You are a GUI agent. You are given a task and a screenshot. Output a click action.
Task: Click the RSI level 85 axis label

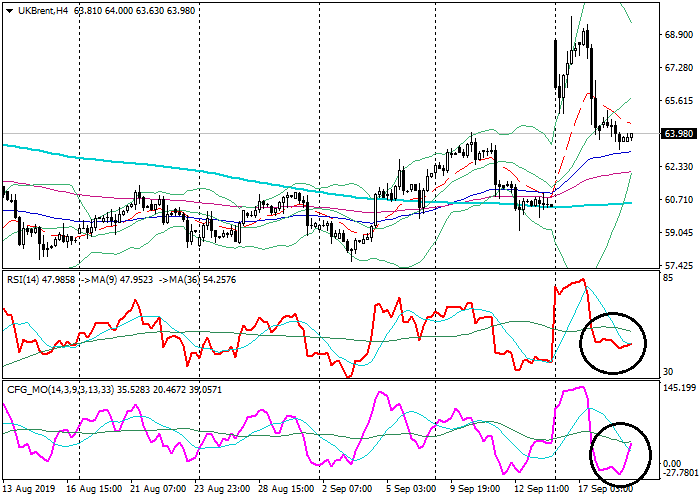pyautogui.click(x=666, y=278)
